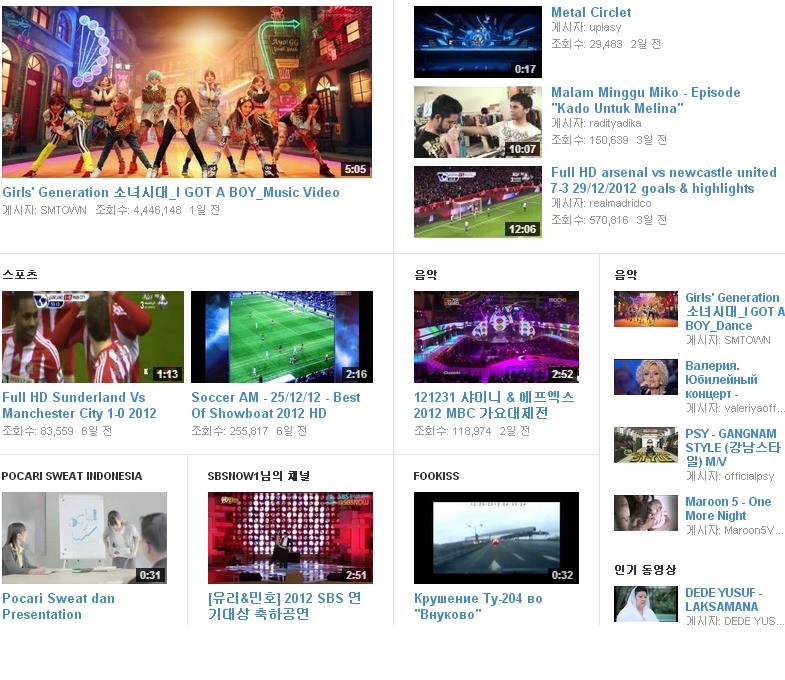Screen dimensions: 785x680
Task: Select the Sunderland vs Manchester City thumbnail
Action: pyautogui.click(x=92, y=337)
